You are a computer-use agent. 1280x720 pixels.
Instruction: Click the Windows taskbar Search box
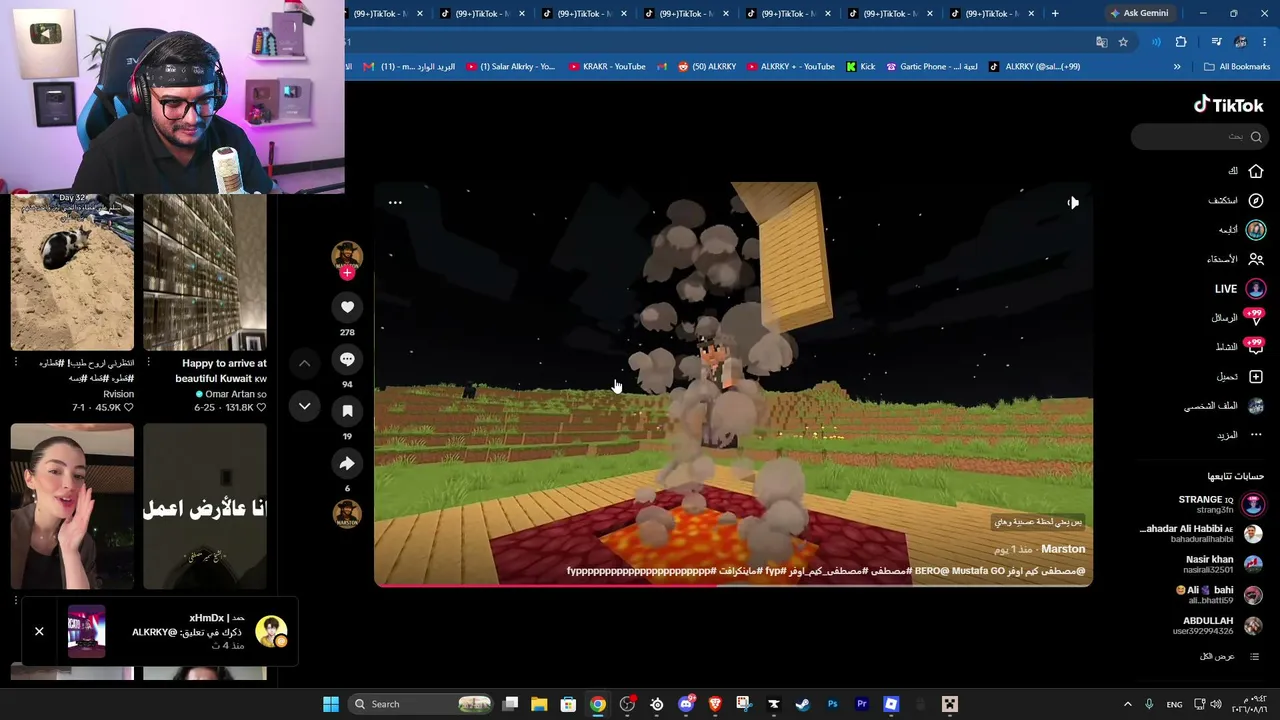423,704
